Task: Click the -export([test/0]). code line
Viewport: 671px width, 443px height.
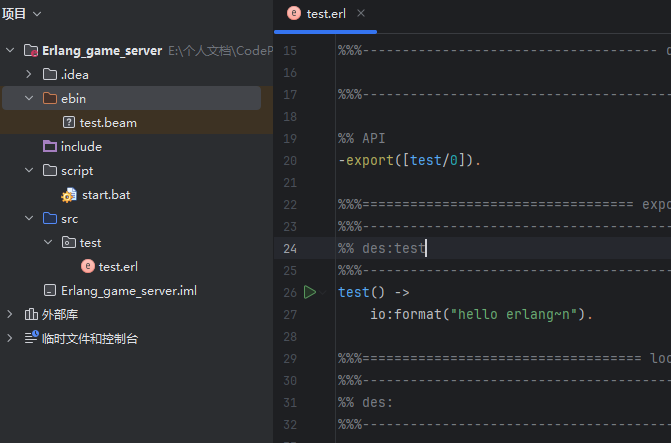Action: coord(410,161)
